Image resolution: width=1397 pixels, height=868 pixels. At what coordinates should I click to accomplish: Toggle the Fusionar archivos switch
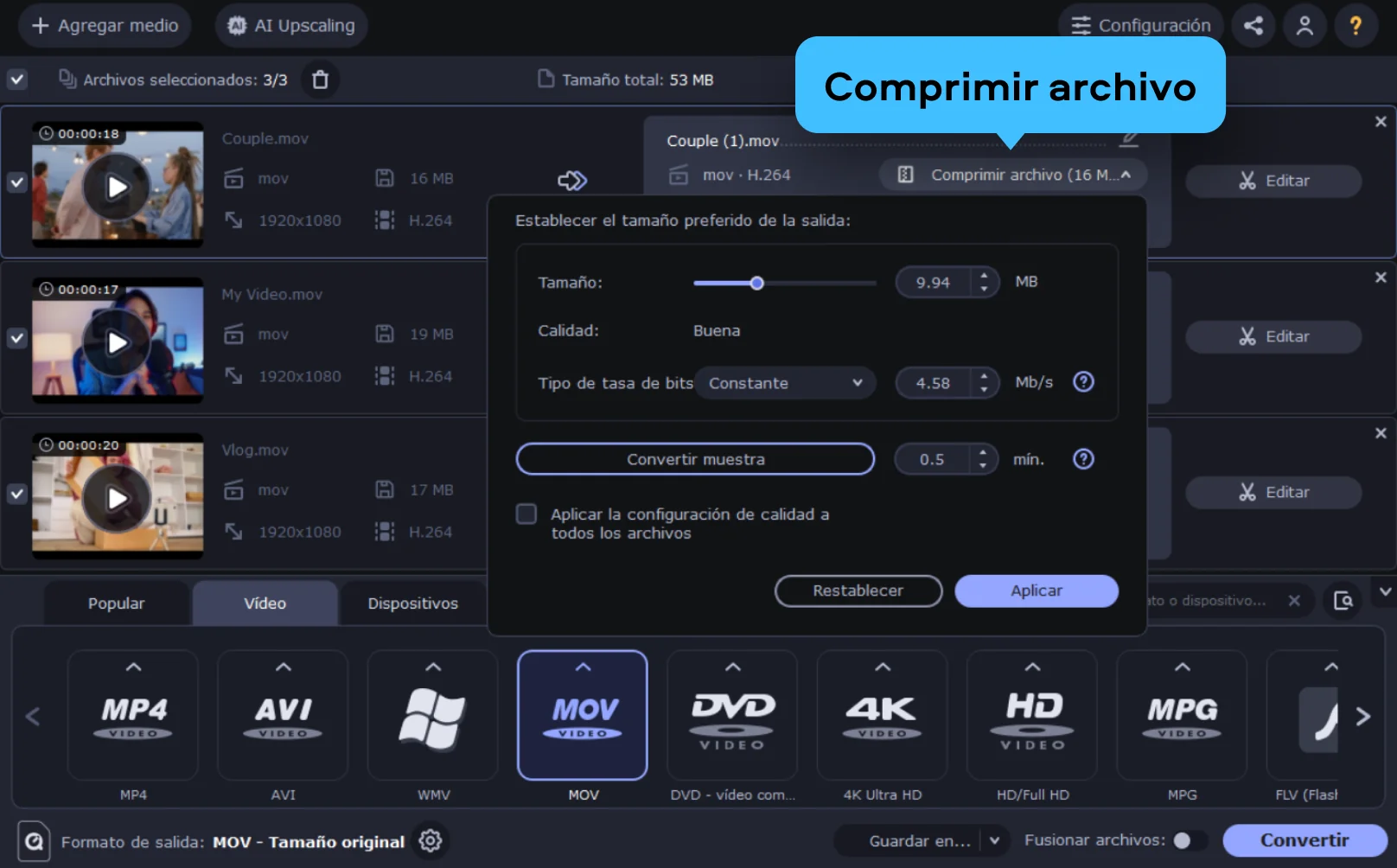(1189, 840)
